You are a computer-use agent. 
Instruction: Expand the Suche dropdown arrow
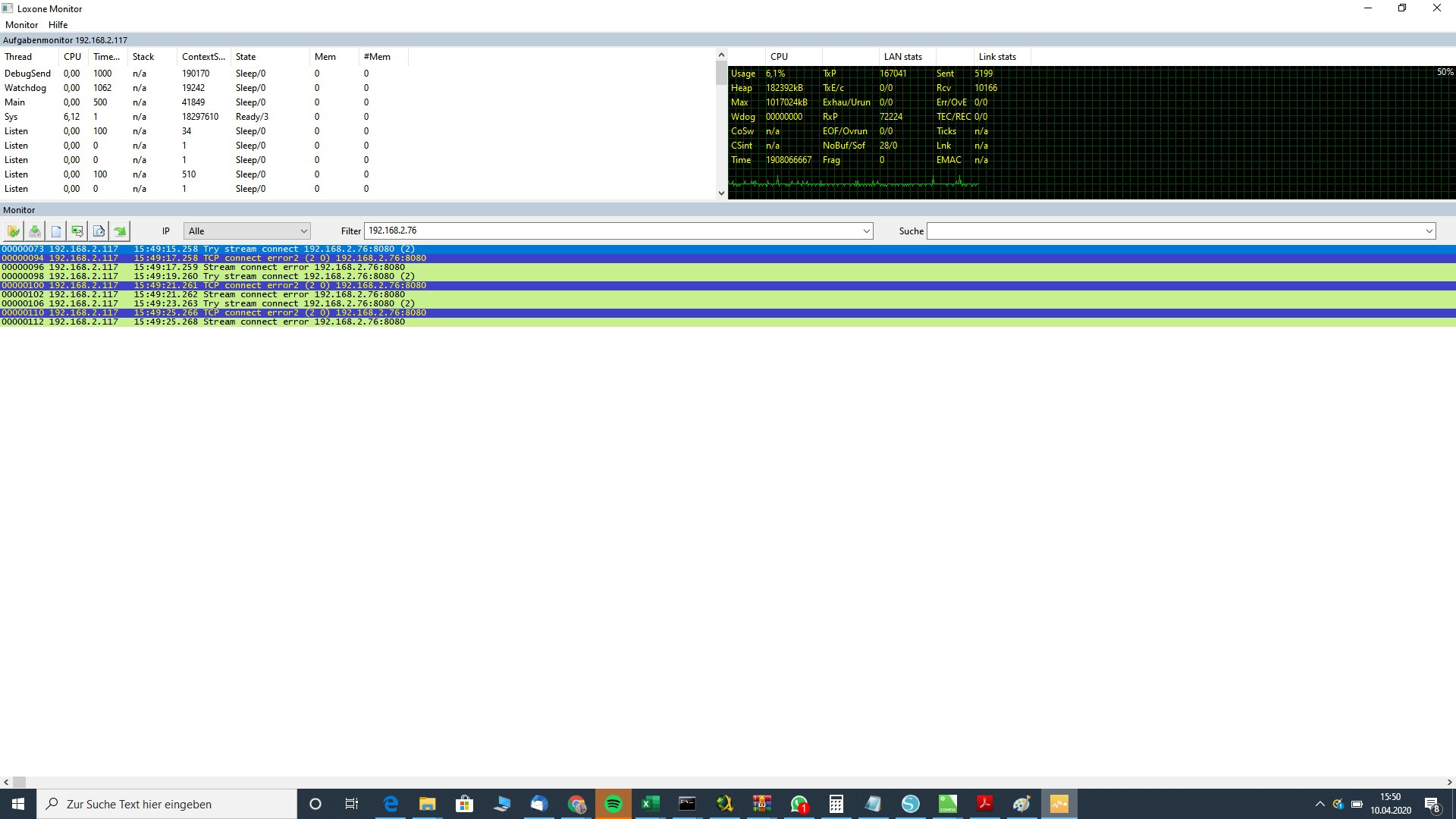[1429, 231]
